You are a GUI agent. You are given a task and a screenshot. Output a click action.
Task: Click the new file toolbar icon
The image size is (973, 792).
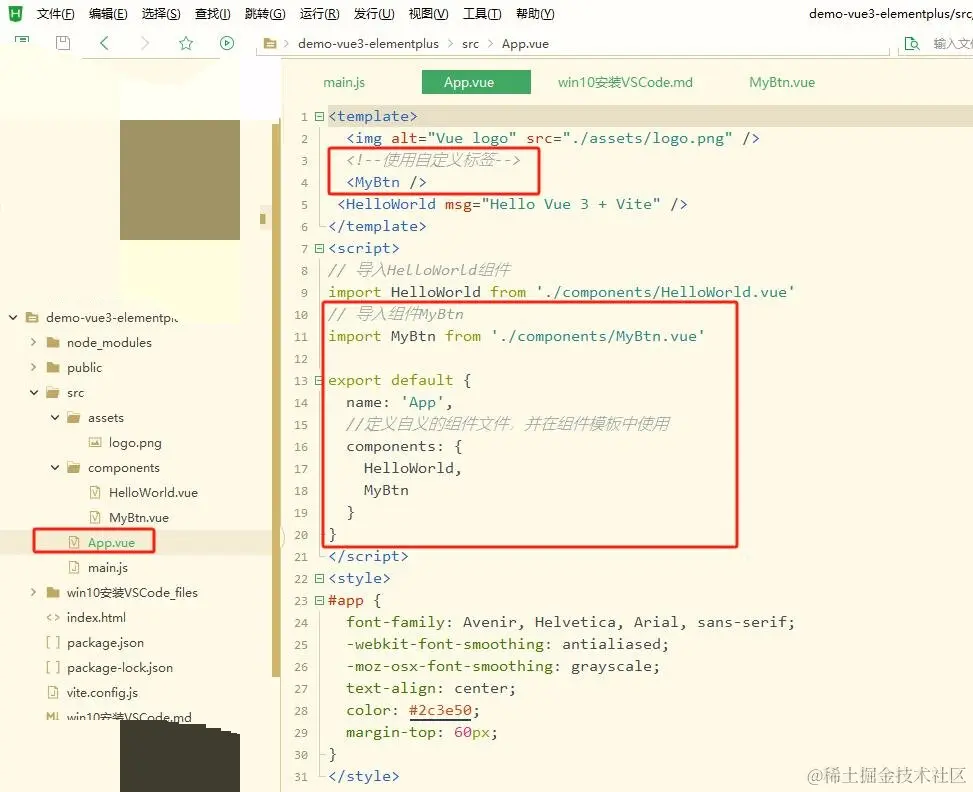click(22, 42)
